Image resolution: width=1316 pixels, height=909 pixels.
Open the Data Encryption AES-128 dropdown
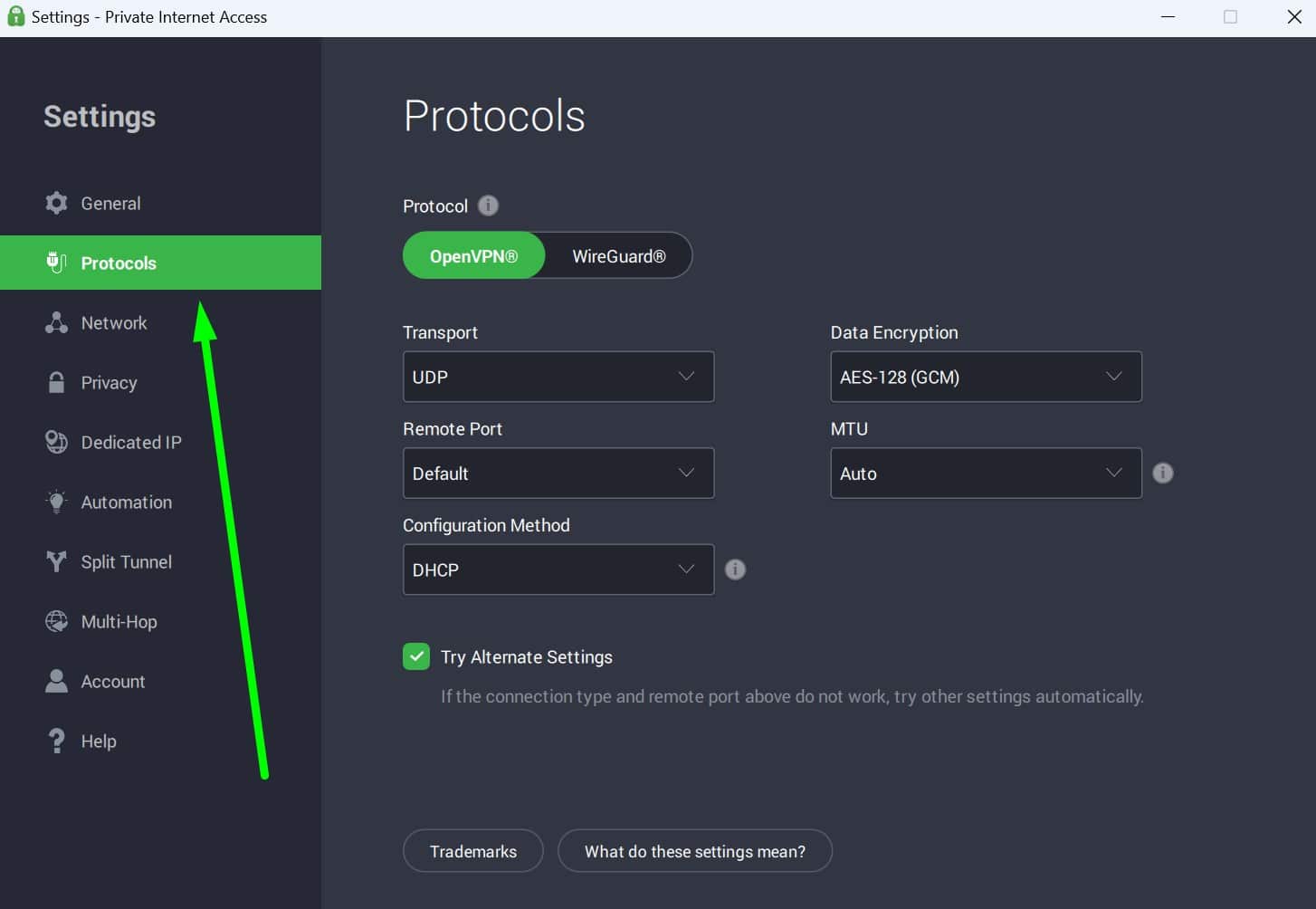[987, 377]
